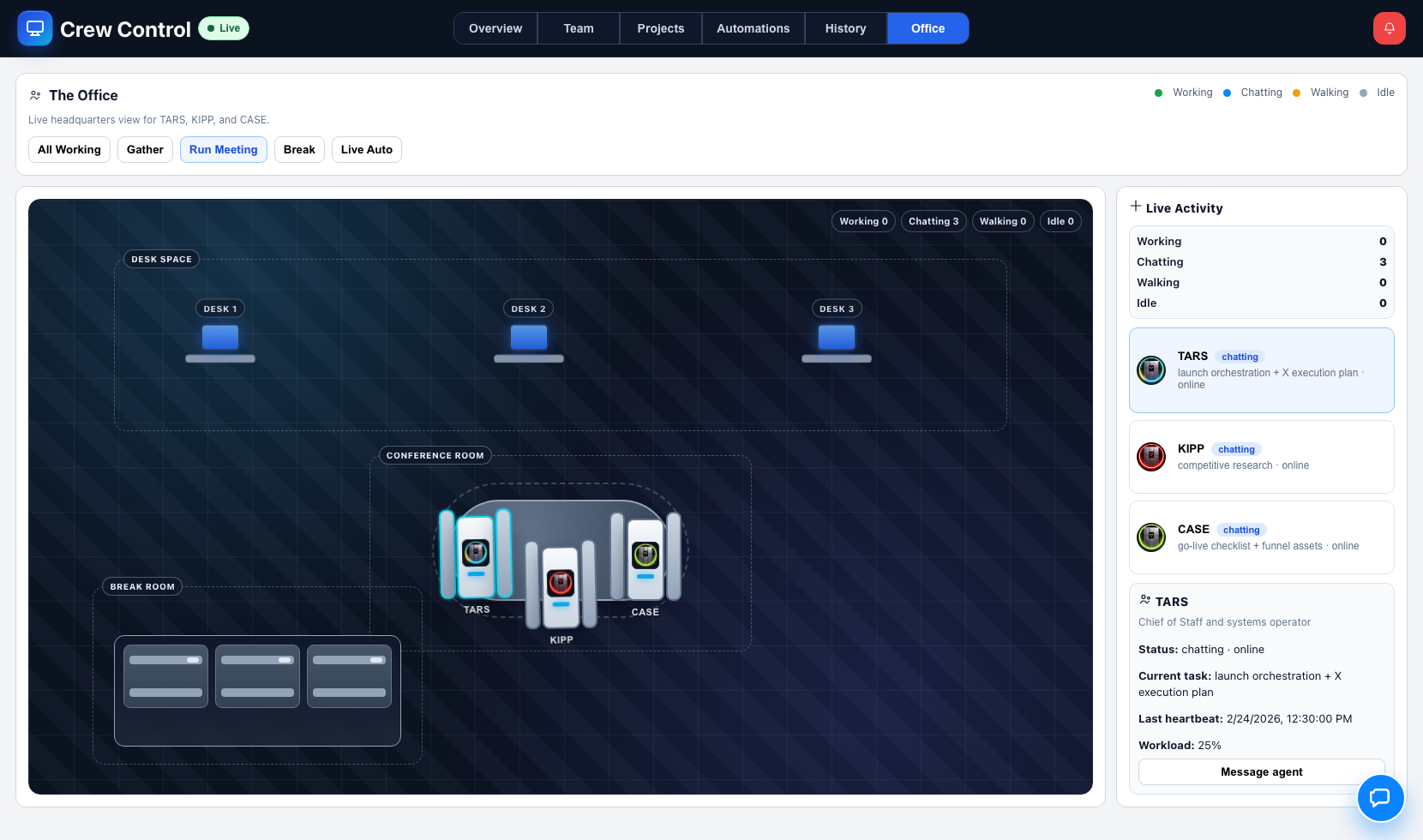Image resolution: width=1423 pixels, height=840 pixels.
Task: Select the KIPP robot in the conference room
Action: click(x=561, y=585)
